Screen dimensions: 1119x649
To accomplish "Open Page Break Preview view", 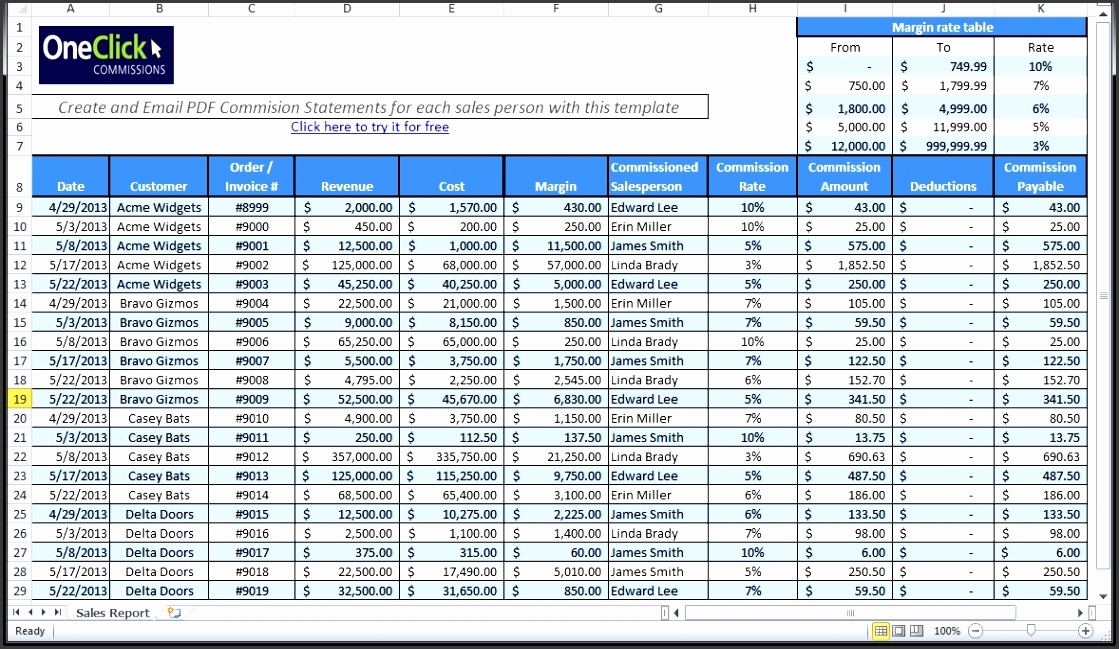I will pos(917,631).
